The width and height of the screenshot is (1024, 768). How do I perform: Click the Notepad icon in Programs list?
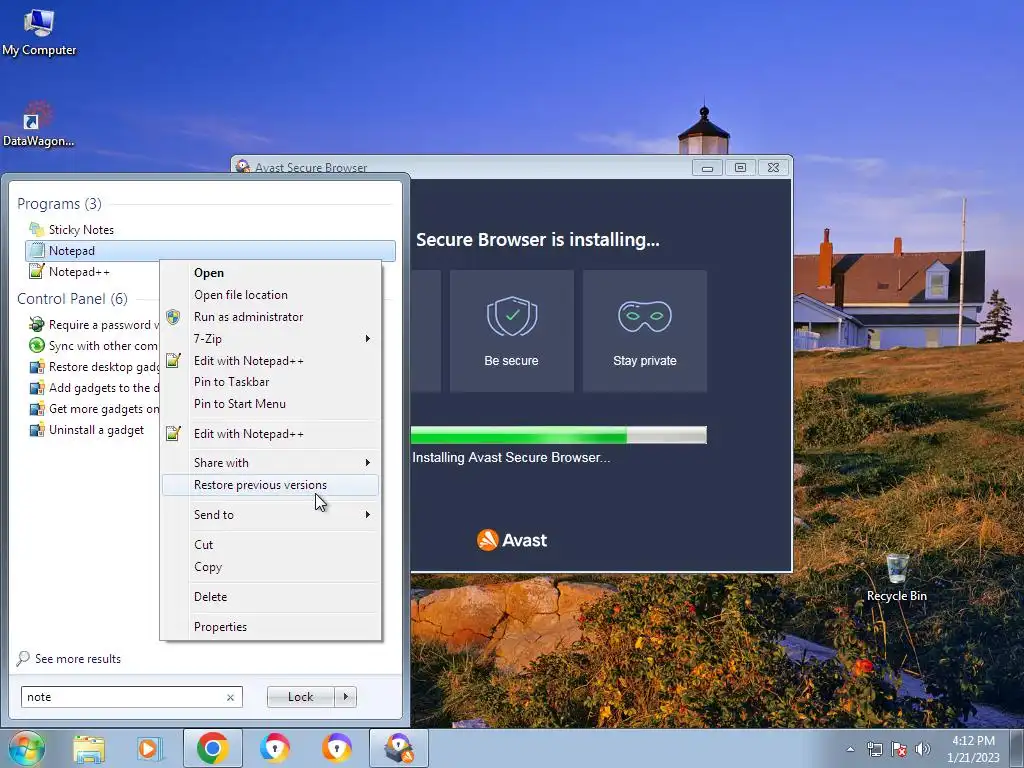pyautogui.click(x=37, y=251)
